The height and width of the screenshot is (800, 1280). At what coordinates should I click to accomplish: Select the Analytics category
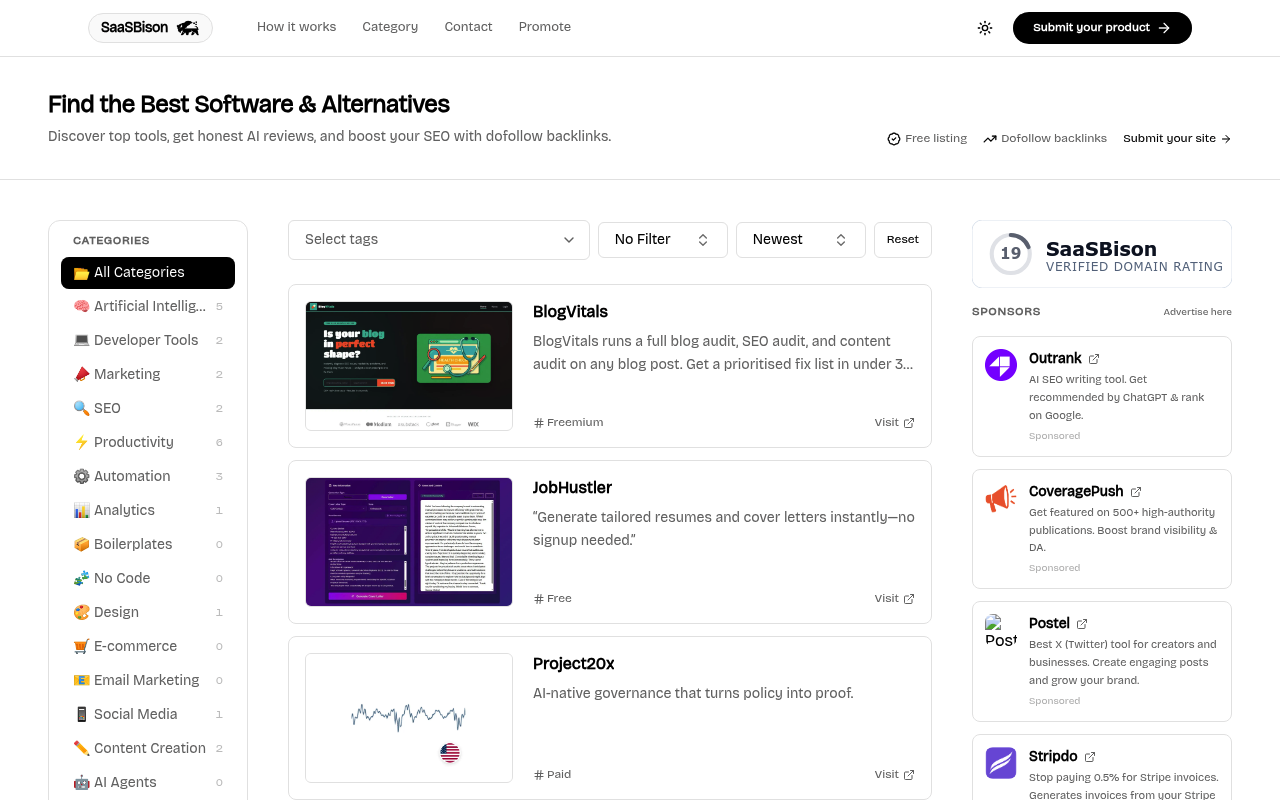pyautogui.click(x=148, y=510)
